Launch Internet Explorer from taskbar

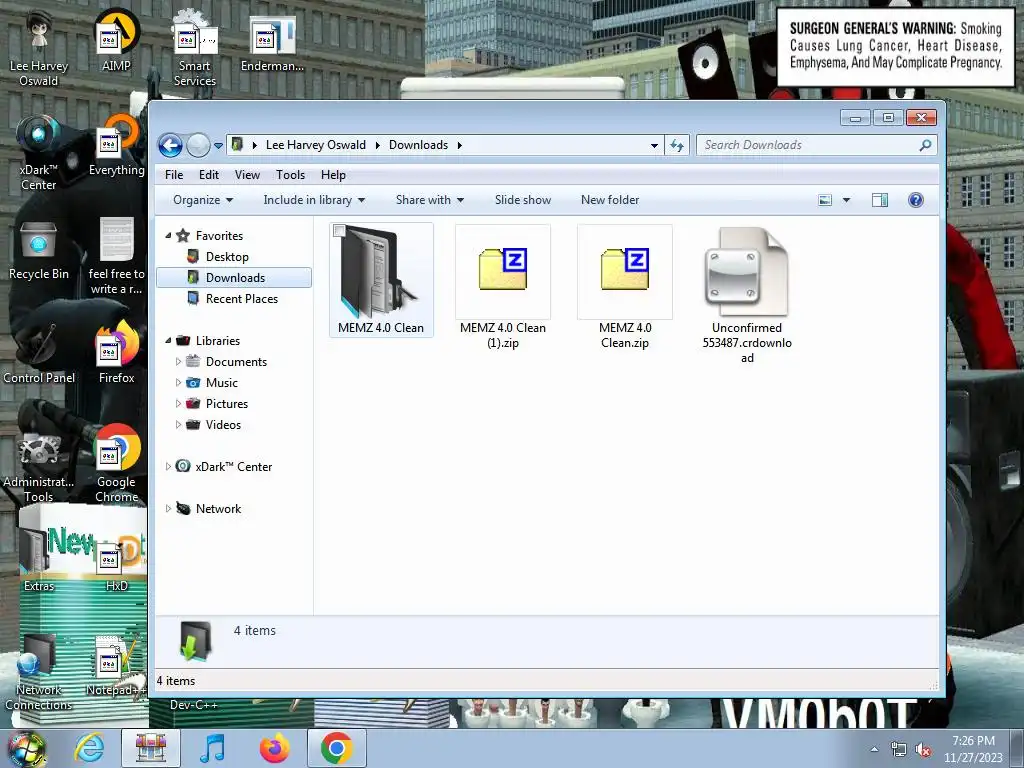click(x=89, y=748)
